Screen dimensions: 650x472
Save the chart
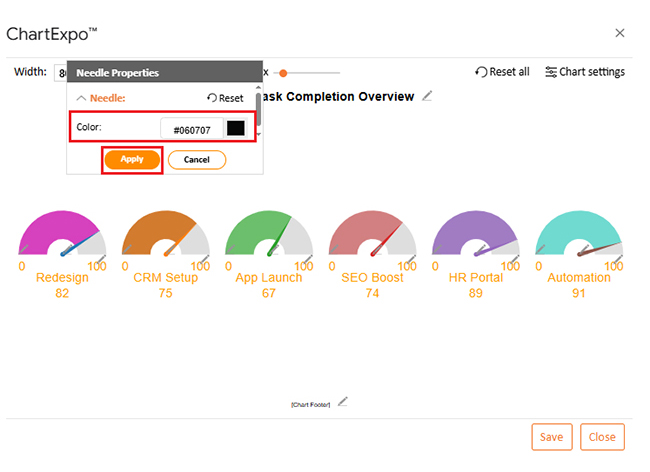click(x=551, y=437)
